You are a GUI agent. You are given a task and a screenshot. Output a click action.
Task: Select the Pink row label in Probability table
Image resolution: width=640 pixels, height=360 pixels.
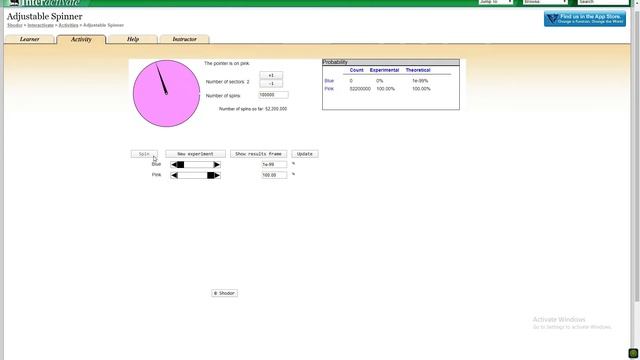(x=329, y=89)
